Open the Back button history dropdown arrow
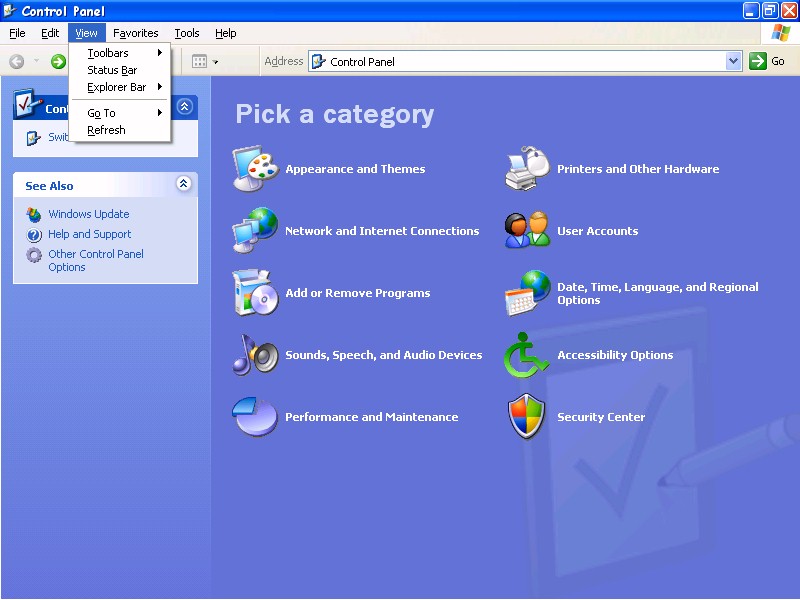The height and width of the screenshot is (600, 800). tap(36, 61)
